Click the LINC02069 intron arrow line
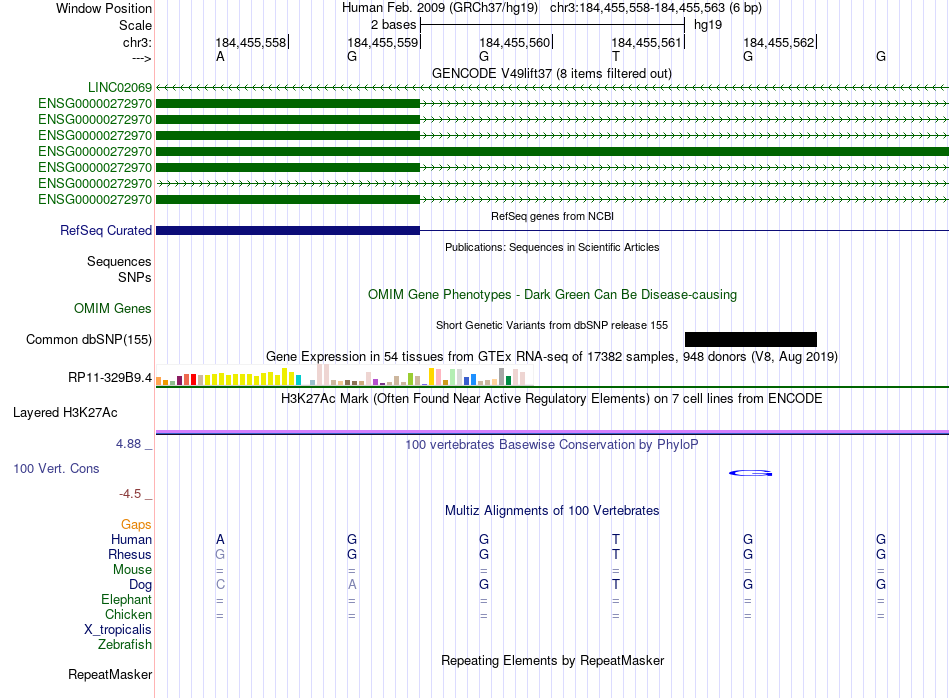The image size is (950, 698). 553,88
